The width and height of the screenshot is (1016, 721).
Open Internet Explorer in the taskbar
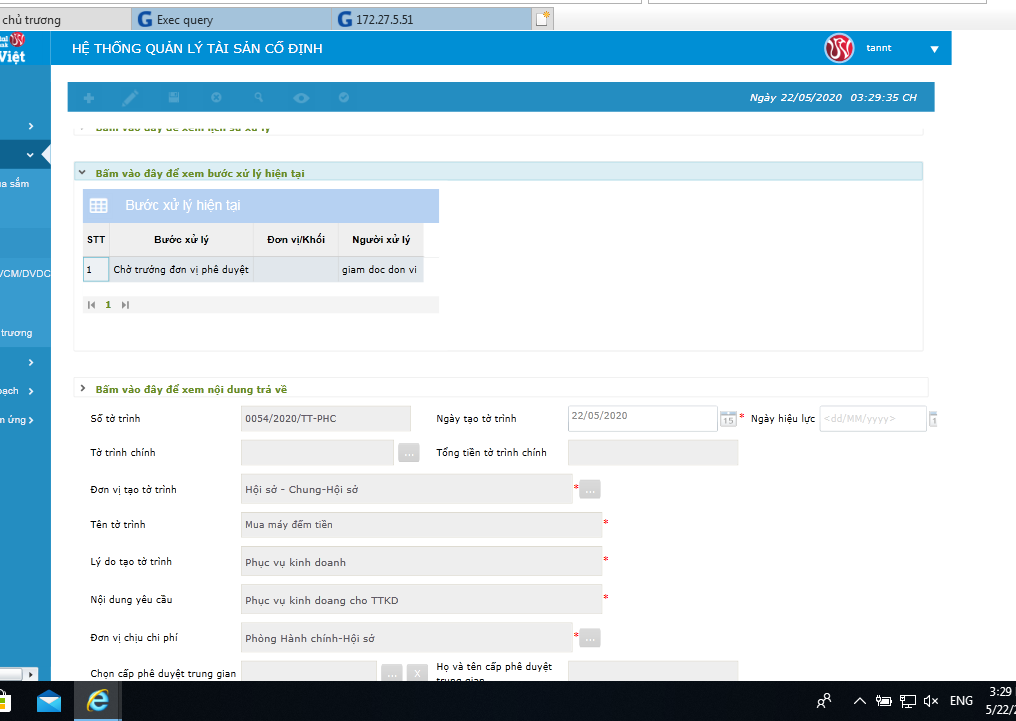98,701
